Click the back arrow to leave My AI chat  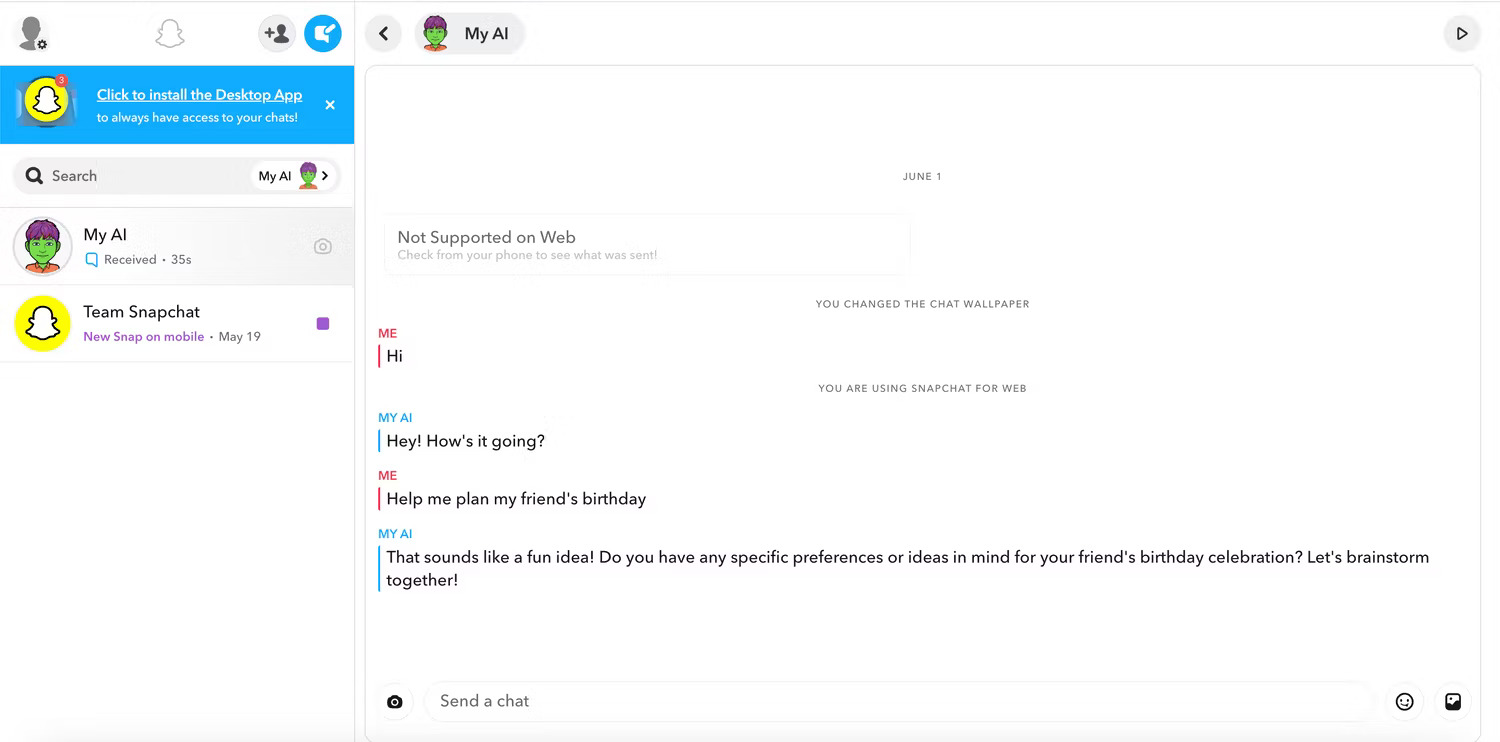(383, 33)
